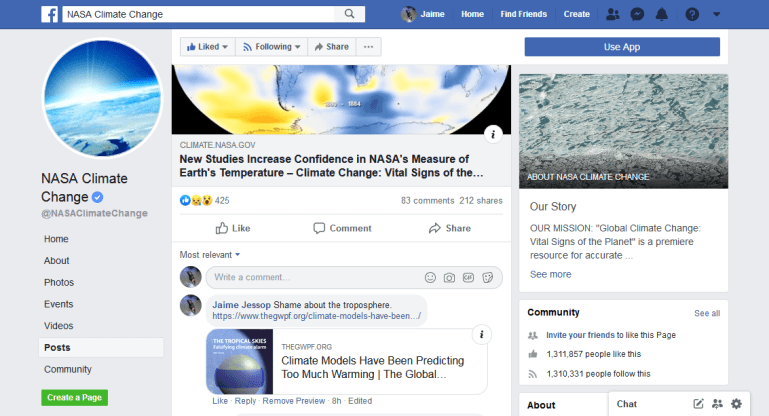Click the verified badge next to page name
The height and width of the screenshot is (416, 769).
click(x=98, y=197)
